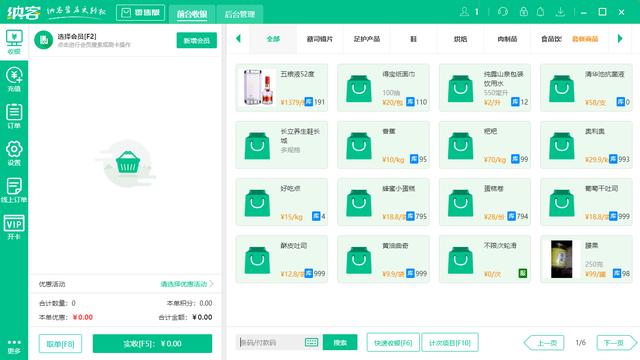Open the 订单 orders sidebar icon
The height and width of the screenshot is (360, 640).
tap(14, 116)
